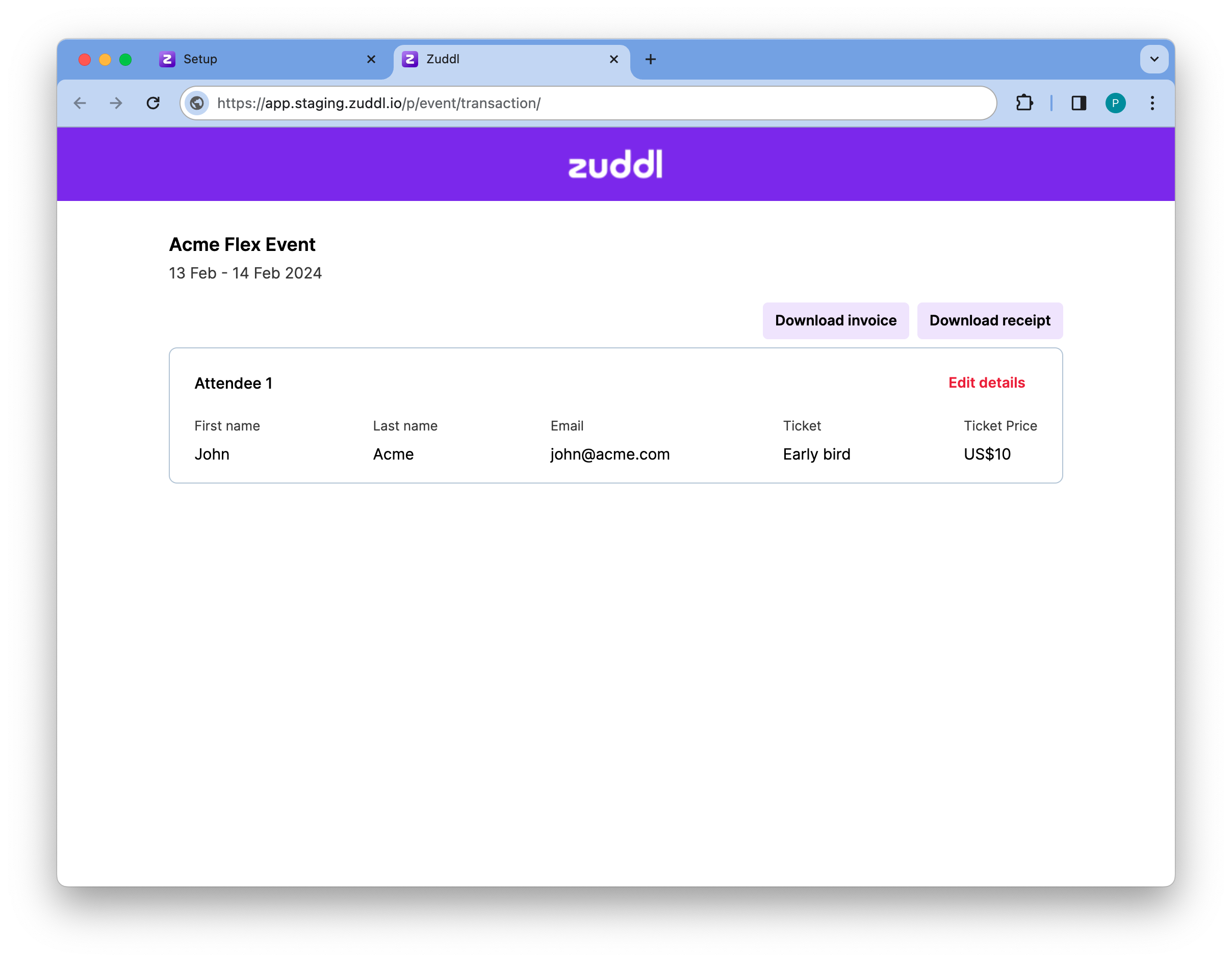Close the Setup tab

pyautogui.click(x=371, y=59)
